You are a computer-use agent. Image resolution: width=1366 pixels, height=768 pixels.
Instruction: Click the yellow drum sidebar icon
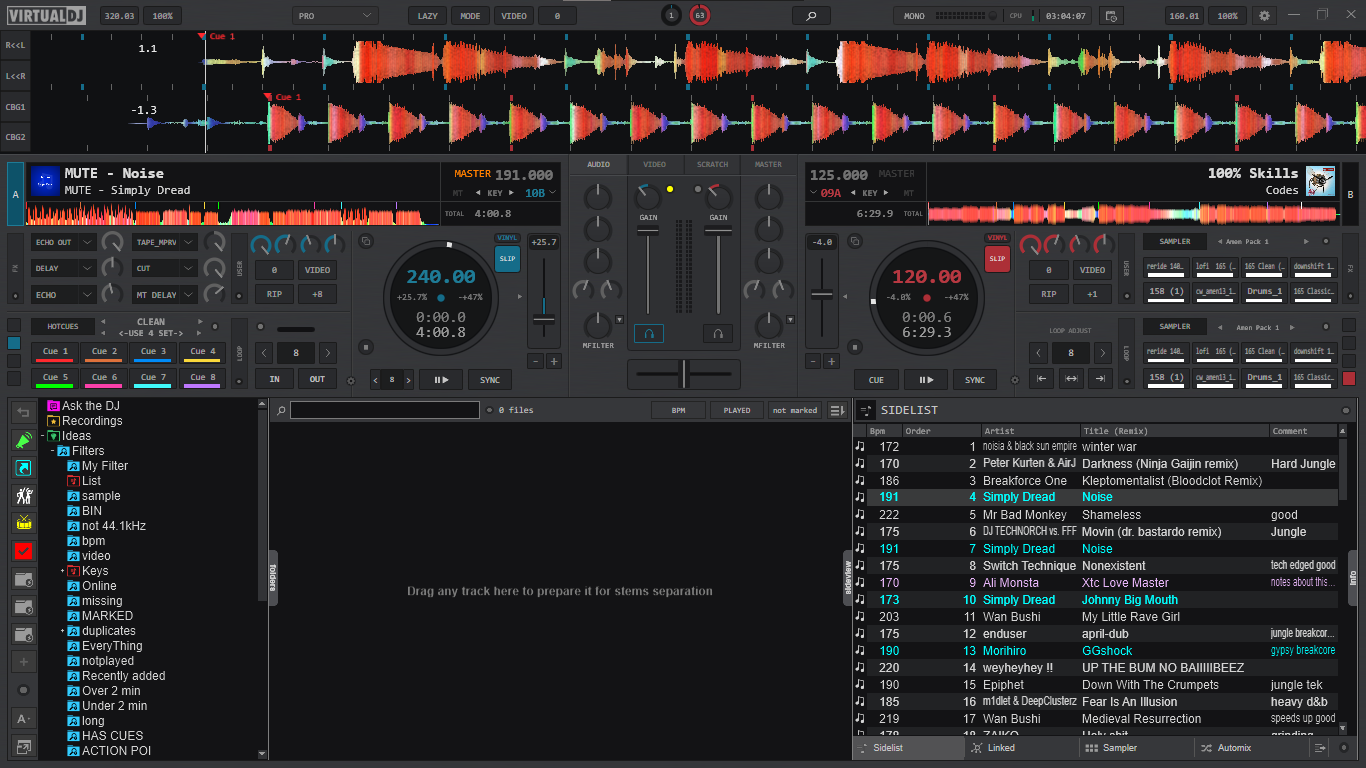coord(24,523)
